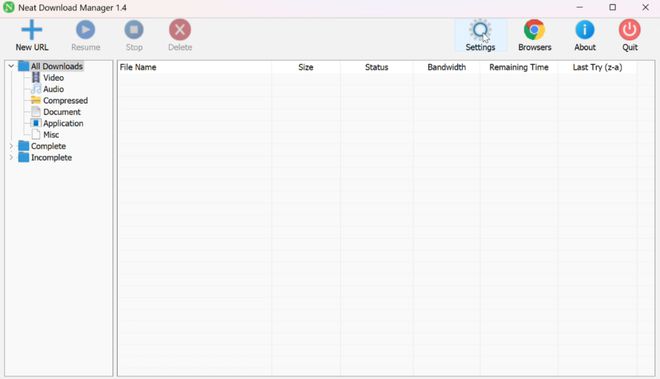This screenshot has height=379, width=660.
Task: Select the Misc category blank-page icon
Action: 36,134
